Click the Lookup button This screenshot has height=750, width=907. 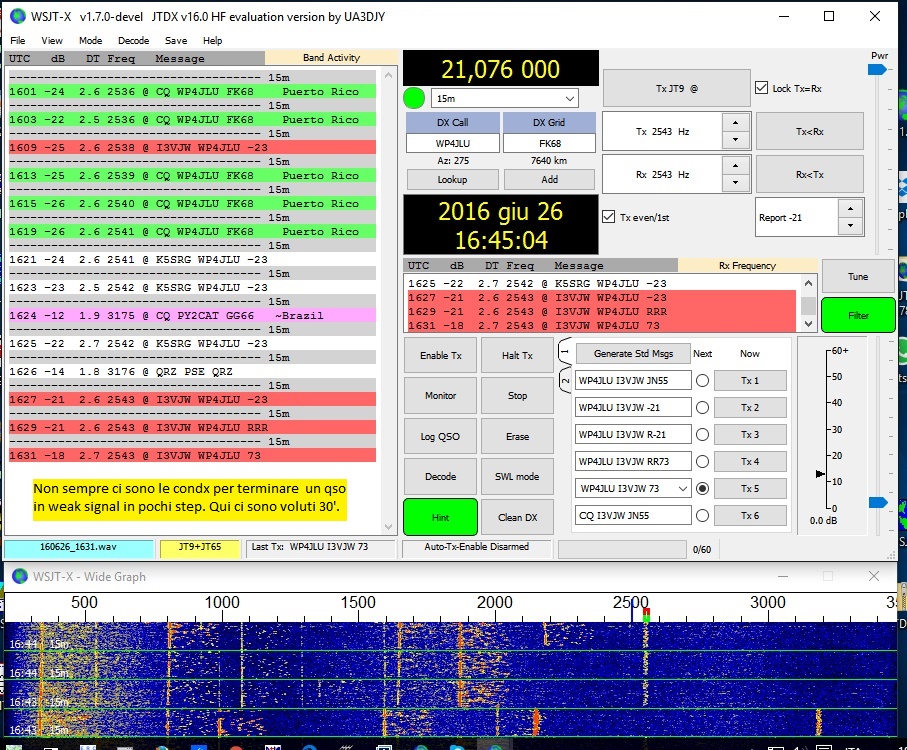point(452,179)
